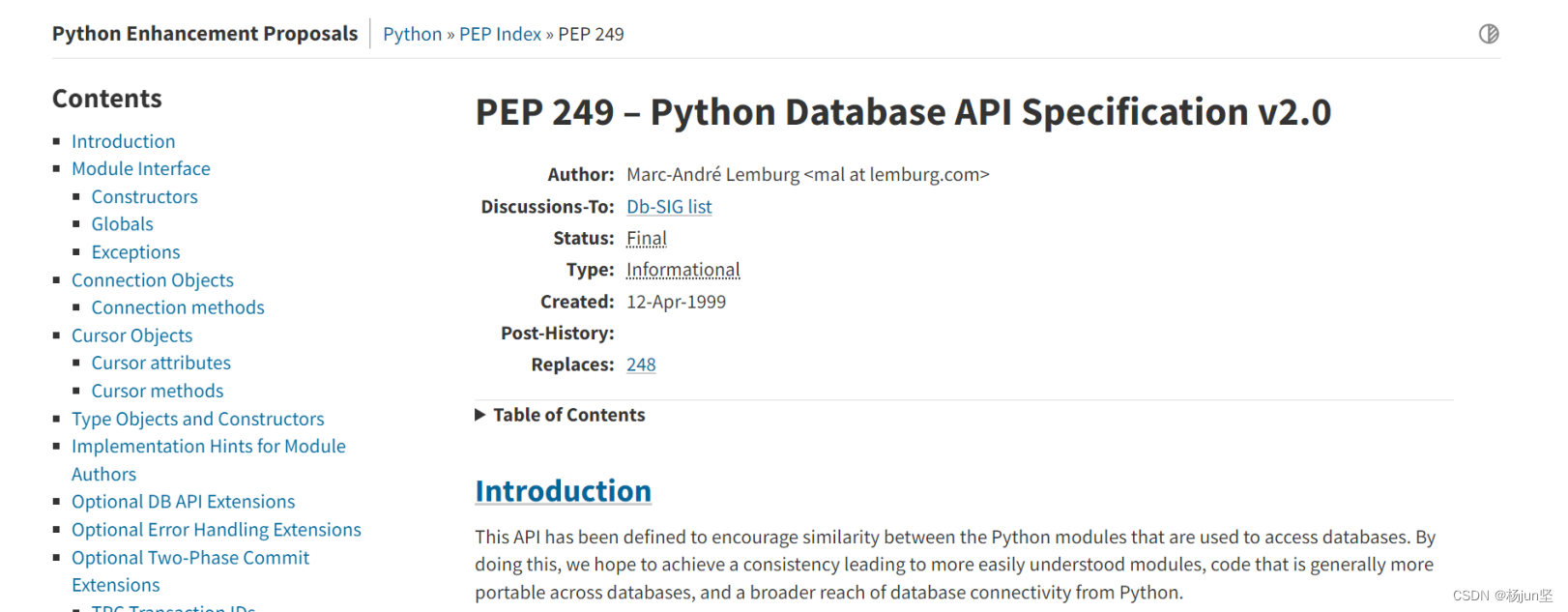Select Globals in the Contents list
The image size is (1568, 612).
(x=122, y=224)
